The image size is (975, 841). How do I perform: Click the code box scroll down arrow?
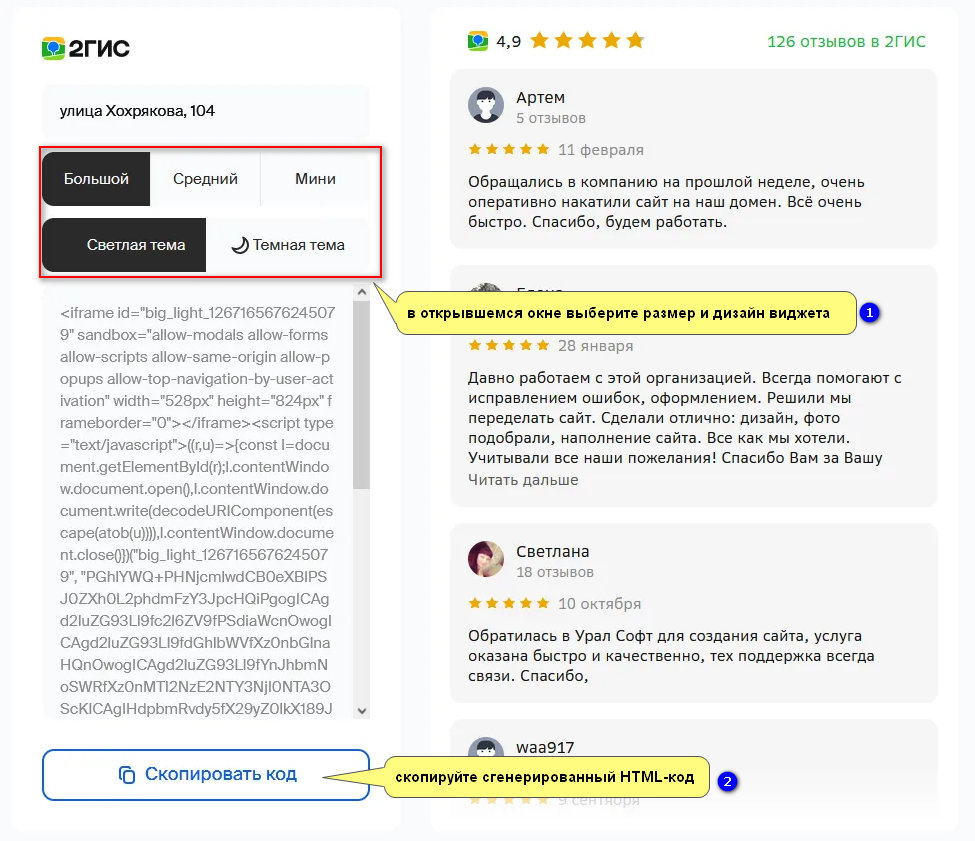pos(362,710)
